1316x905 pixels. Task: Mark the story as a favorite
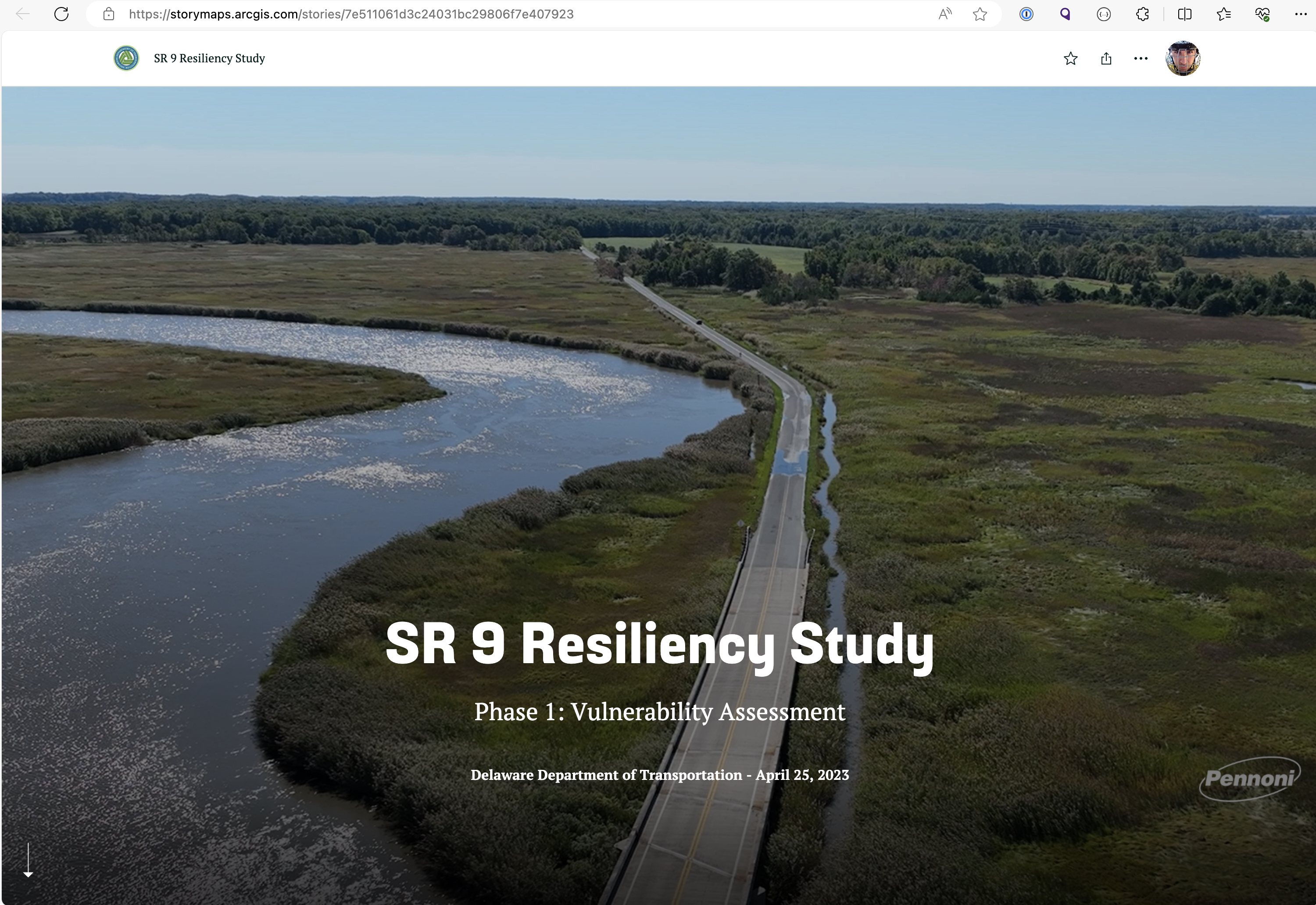[x=1070, y=58]
